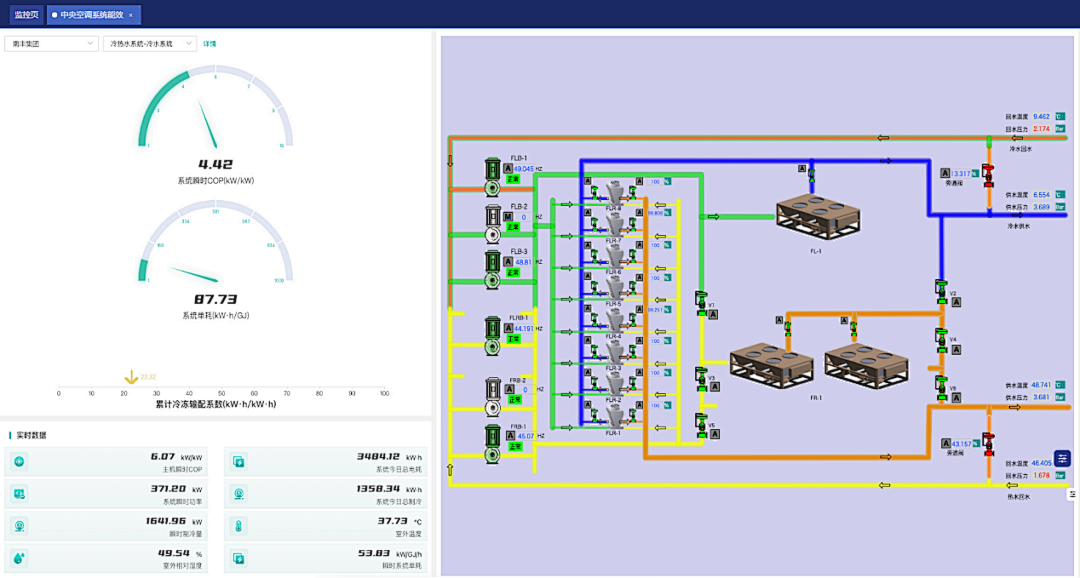Toggle FLB-3 pump mode A
1080x578 pixels.
point(508,262)
